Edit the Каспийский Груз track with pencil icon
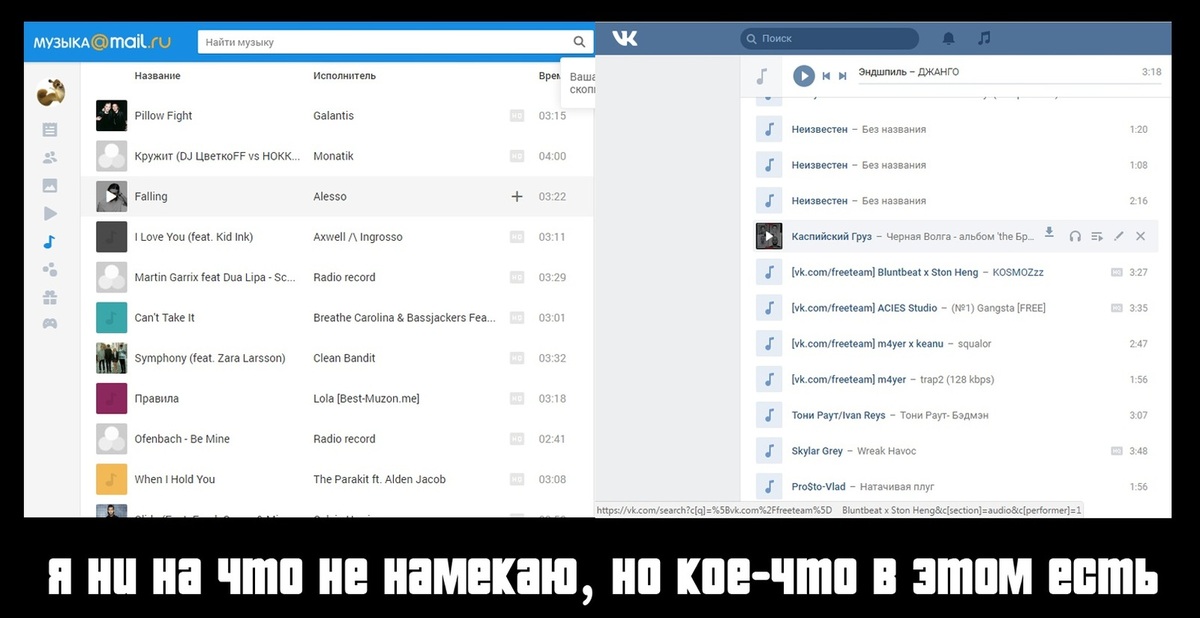Viewport: 1200px width, 618px height. (x=1119, y=236)
